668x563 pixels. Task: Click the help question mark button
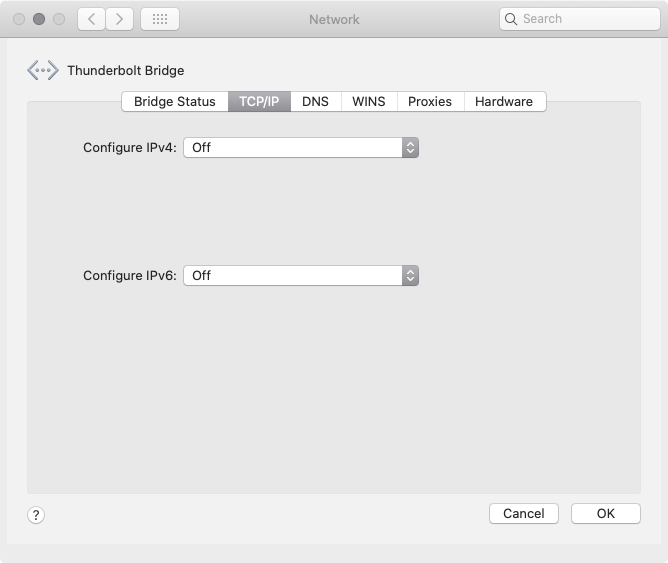point(36,515)
